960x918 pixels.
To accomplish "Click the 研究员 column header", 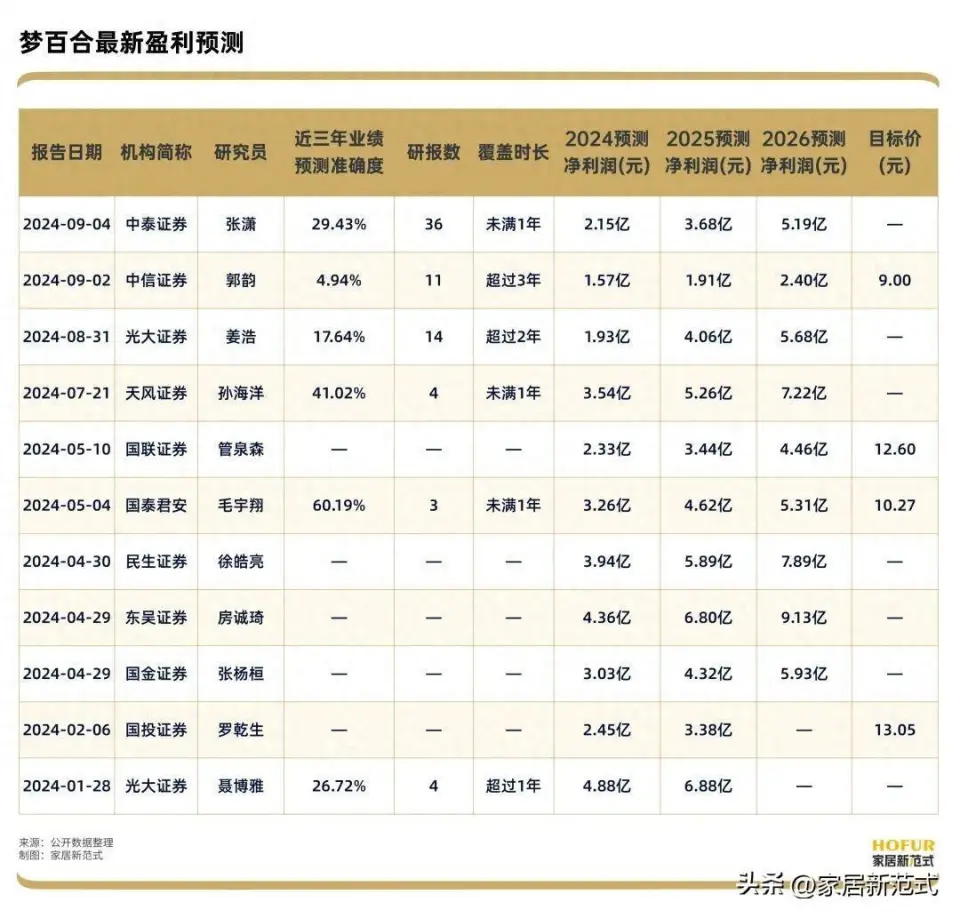I will click(240, 152).
